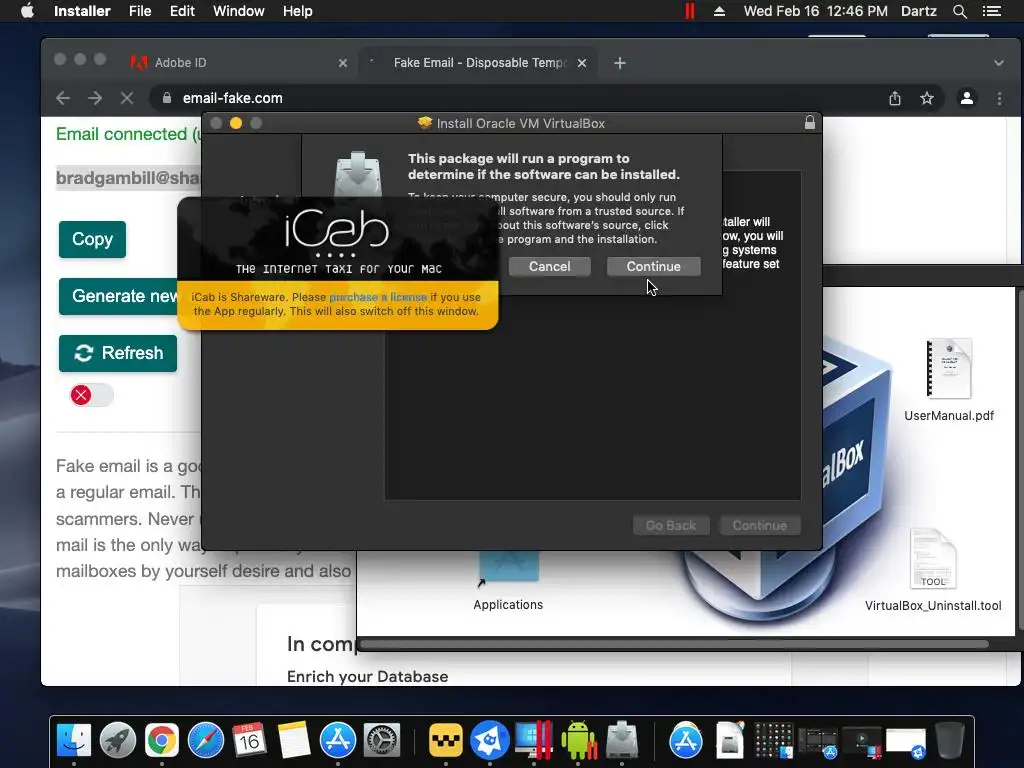Click the Refresh button
Viewport: 1024px width, 768px height.
118,353
